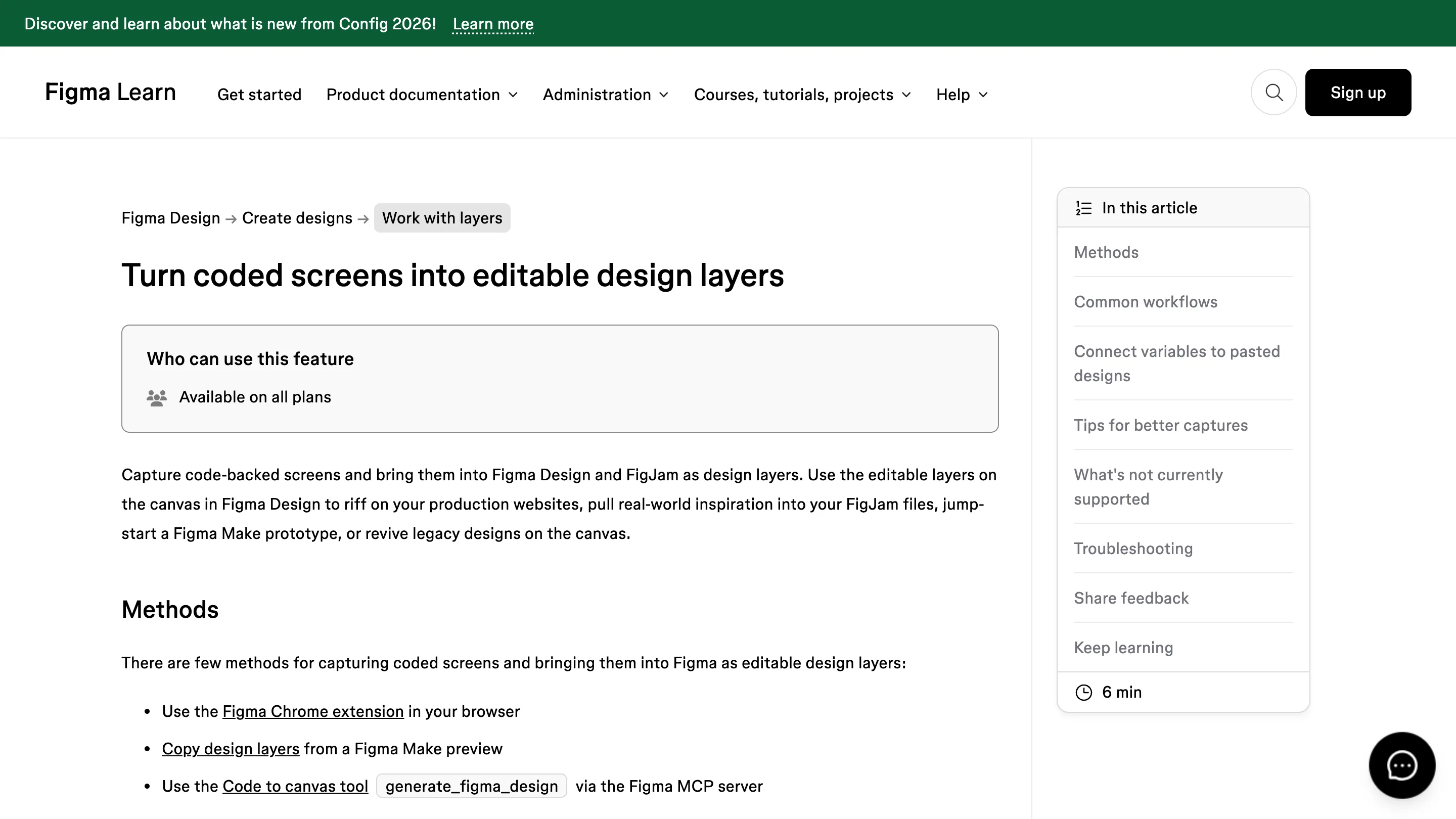Expand Courses, tutorials, projects chevron
Viewport: 1456px width, 819px height.
906,95
